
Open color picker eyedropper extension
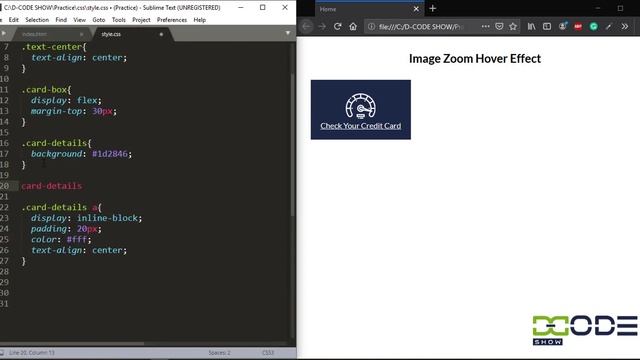[609, 27]
